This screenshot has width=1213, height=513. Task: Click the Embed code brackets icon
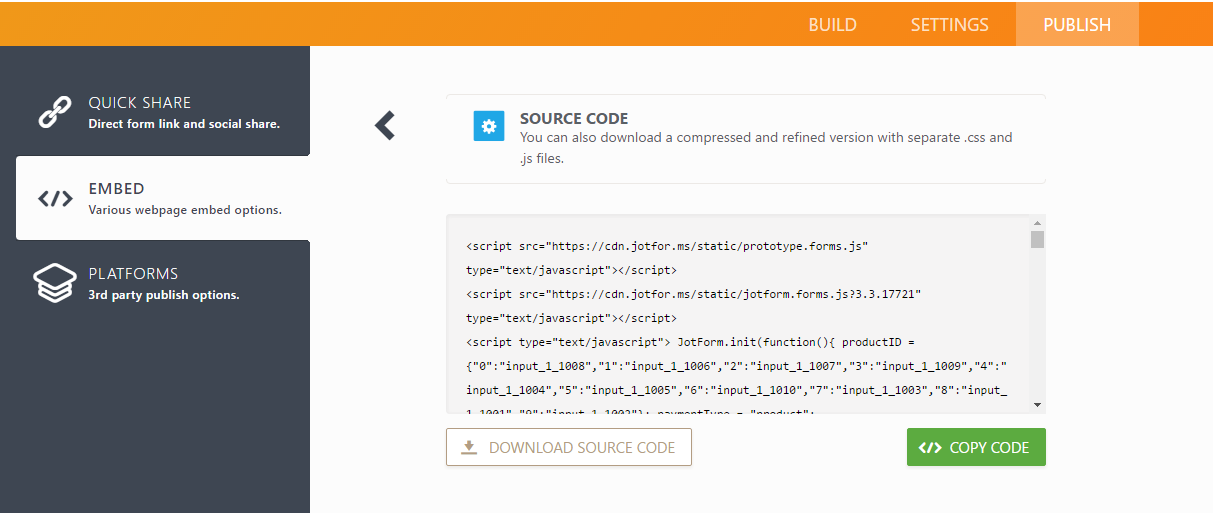(x=56, y=198)
